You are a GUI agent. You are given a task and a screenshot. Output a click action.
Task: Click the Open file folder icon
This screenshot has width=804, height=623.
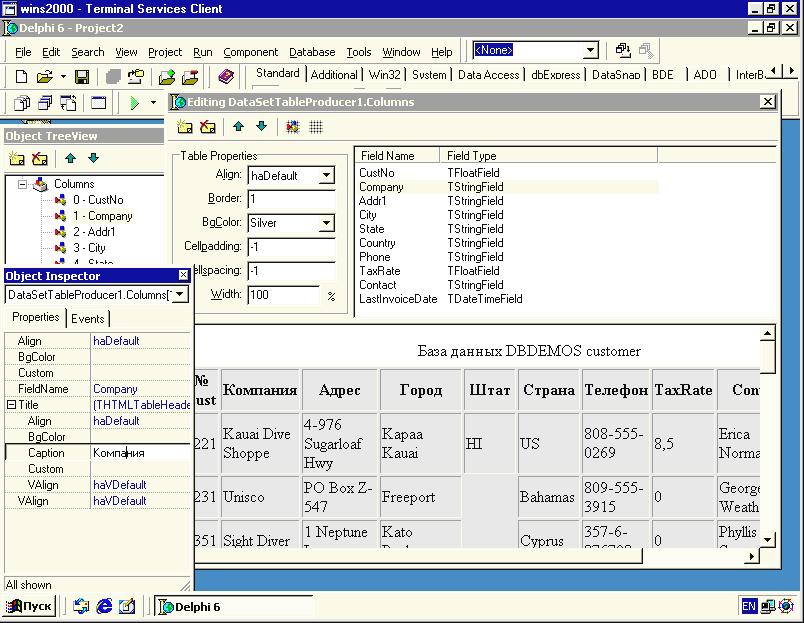coord(45,77)
